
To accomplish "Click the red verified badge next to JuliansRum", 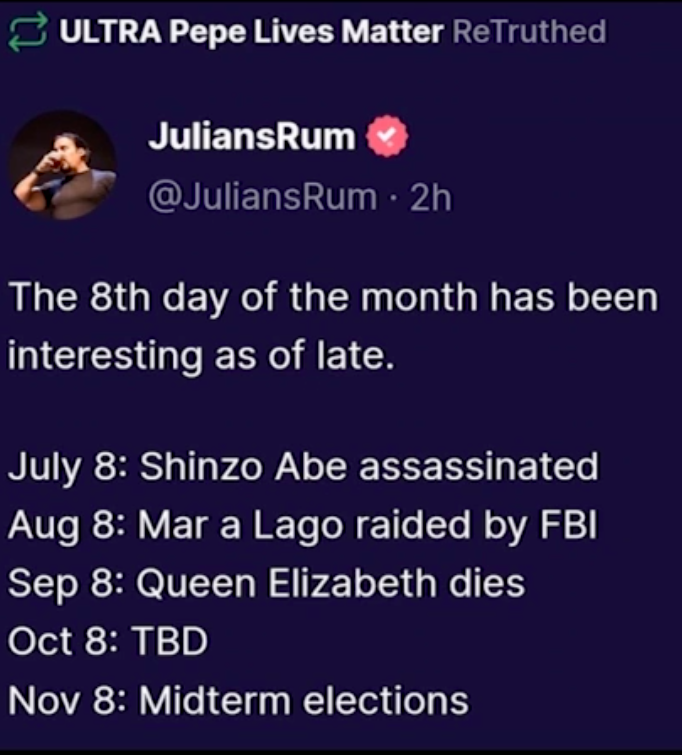I will pos(387,137).
